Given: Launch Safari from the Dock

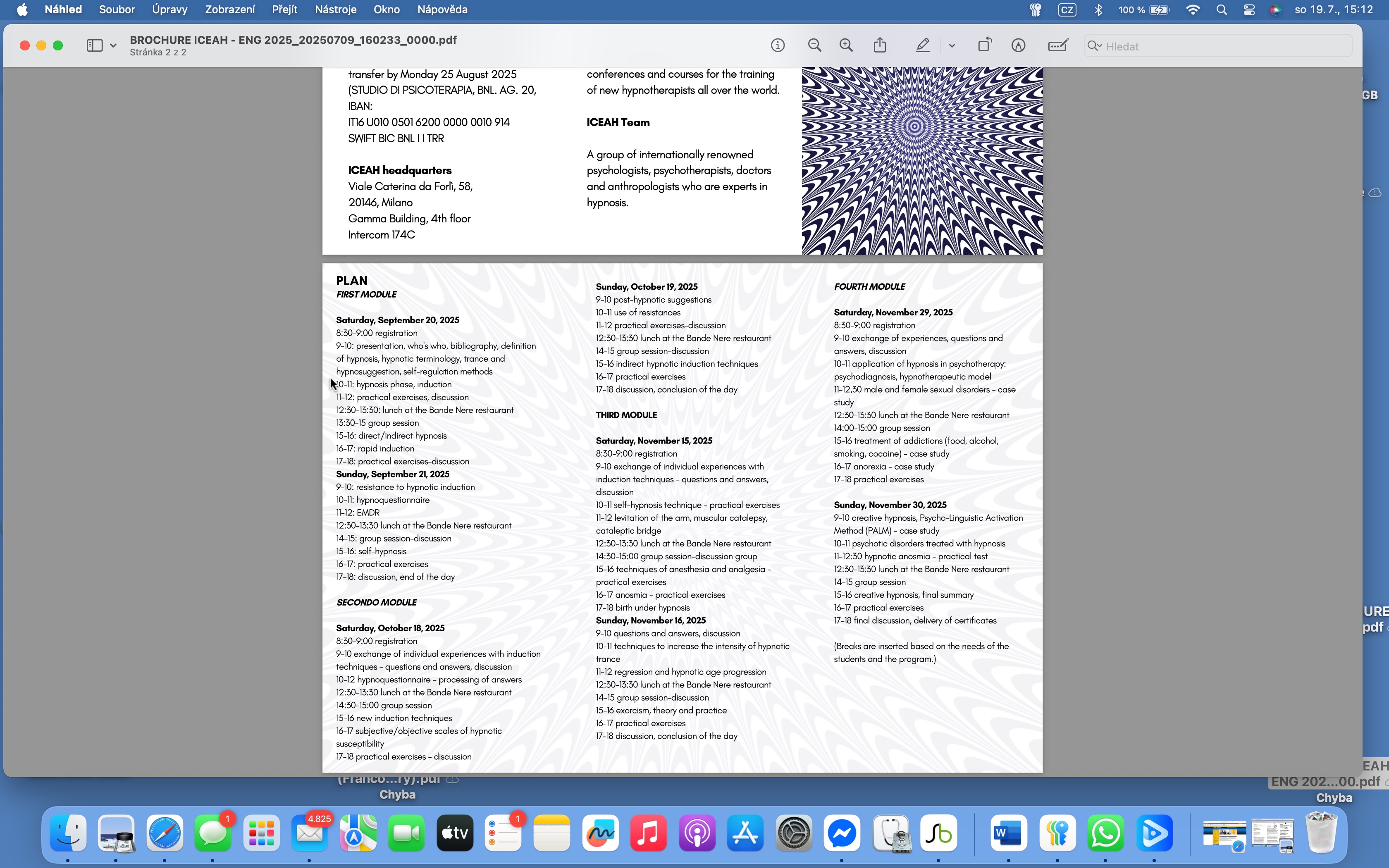Looking at the screenshot, I should click(165, 832).
